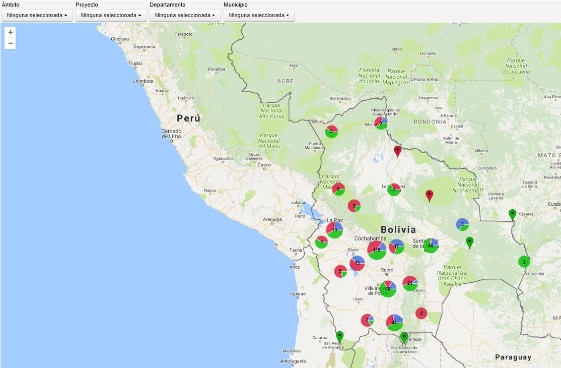
Task: Click the Perú country label on map
Action: coord(188,118)
